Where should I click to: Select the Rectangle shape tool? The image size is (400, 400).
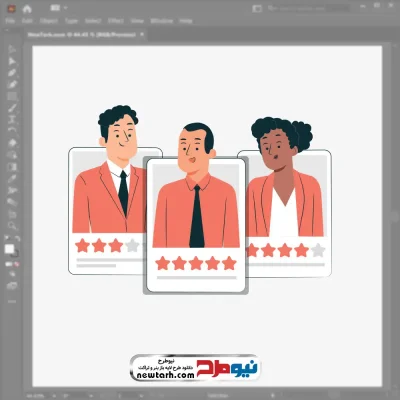(x=12, y=97)
